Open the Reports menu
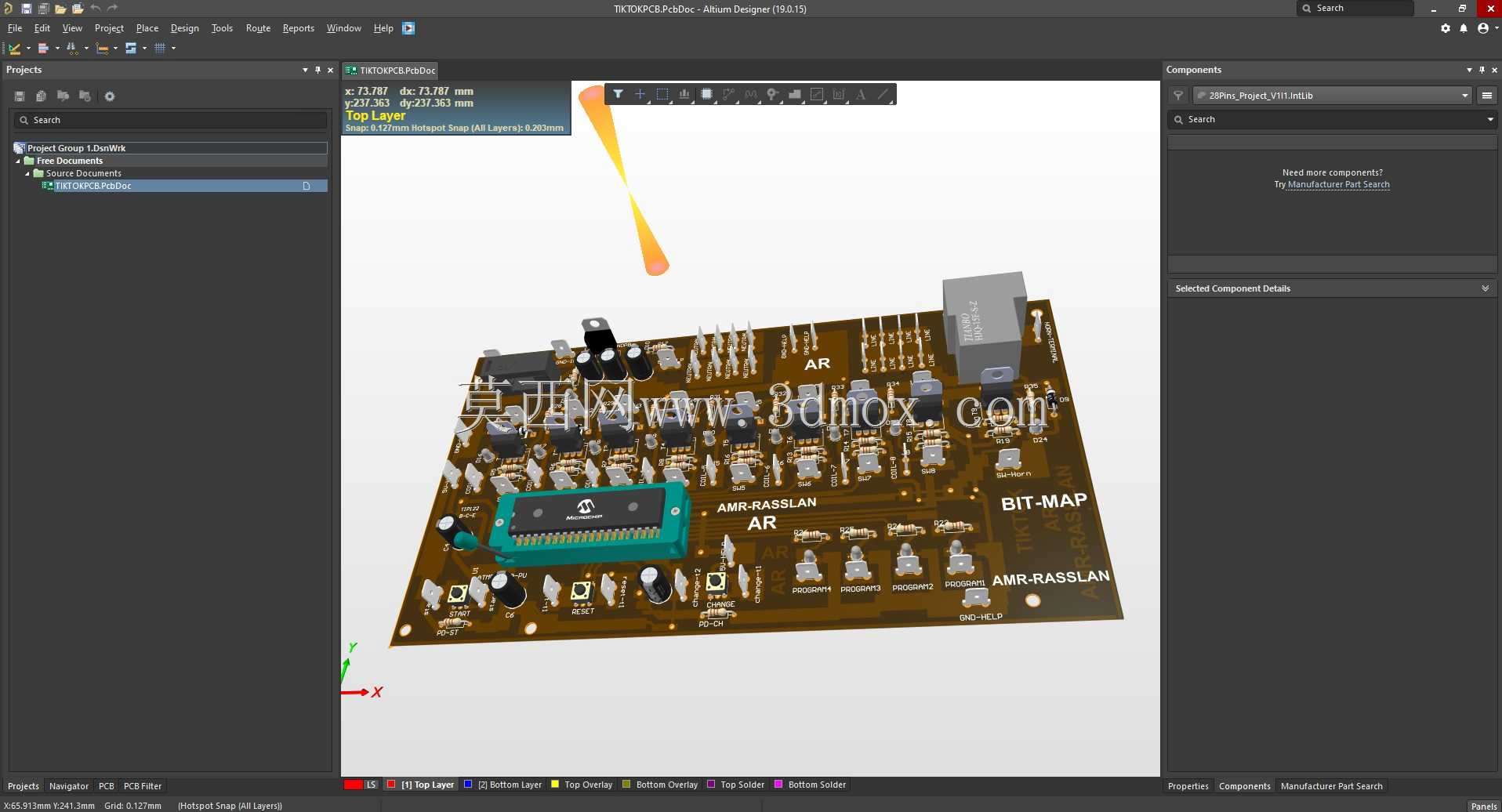Viewport: 1502px width, 812px height. pos(299,28)
